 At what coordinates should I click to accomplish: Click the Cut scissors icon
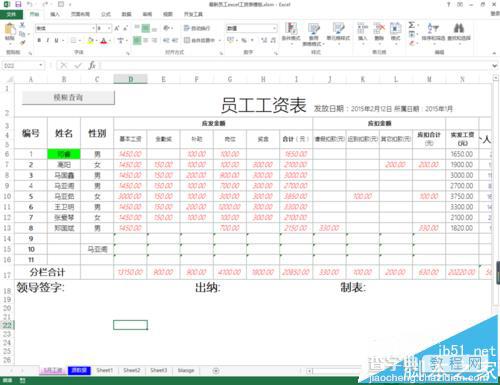tap(22, 25)
